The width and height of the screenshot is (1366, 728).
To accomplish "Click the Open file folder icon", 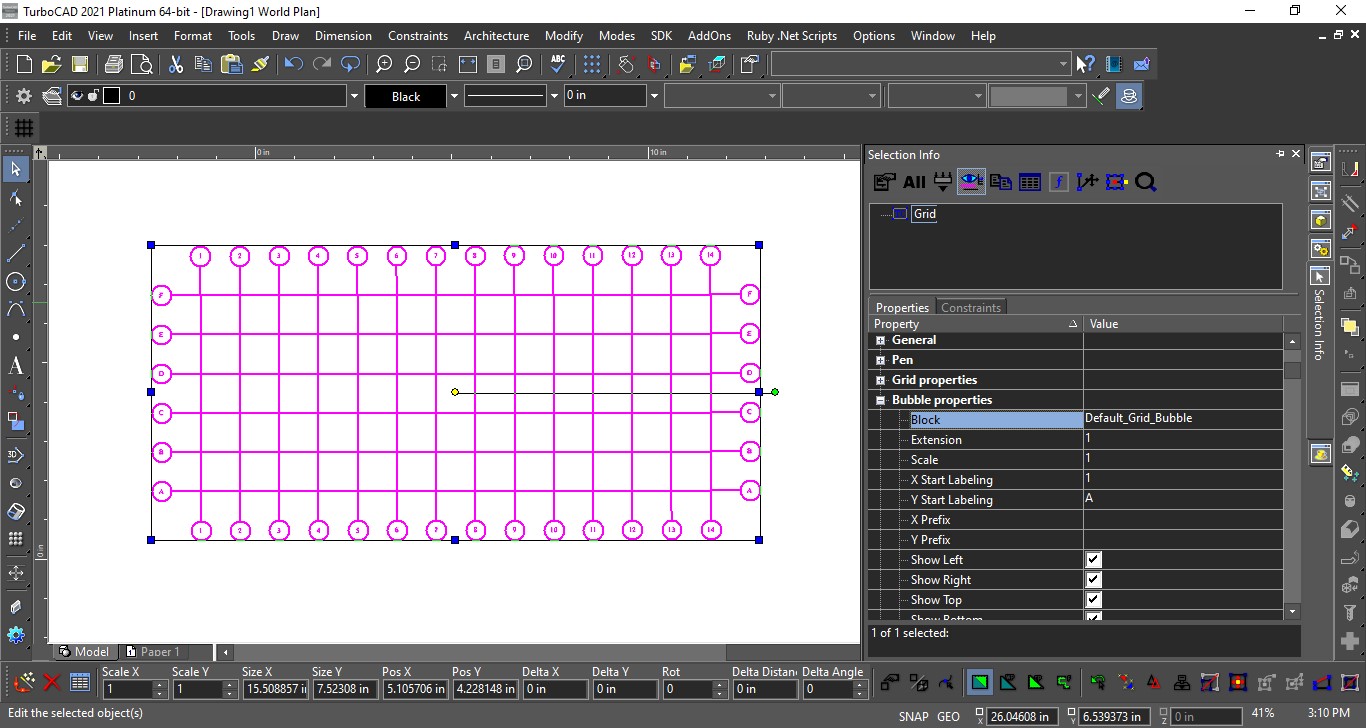I will [52, 64].
